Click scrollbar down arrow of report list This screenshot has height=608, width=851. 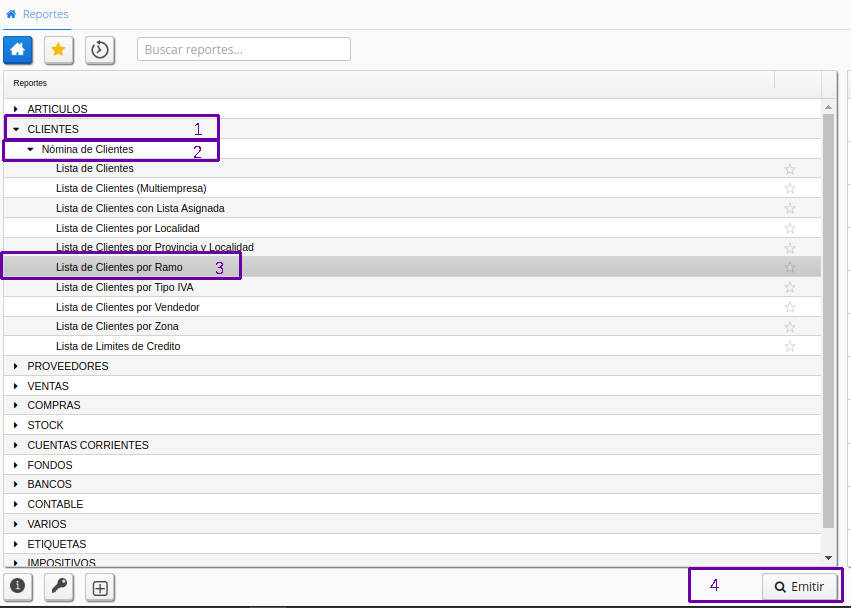828,558
